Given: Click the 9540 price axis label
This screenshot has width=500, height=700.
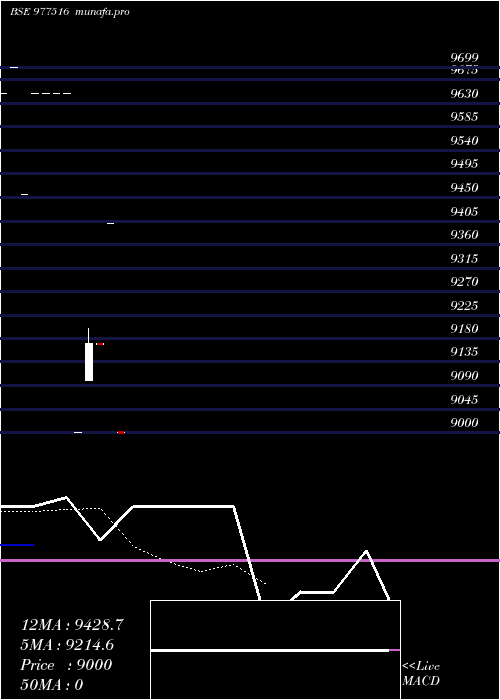Looking at the screenshot, I should pyautogui.click(x=464, y=141).
